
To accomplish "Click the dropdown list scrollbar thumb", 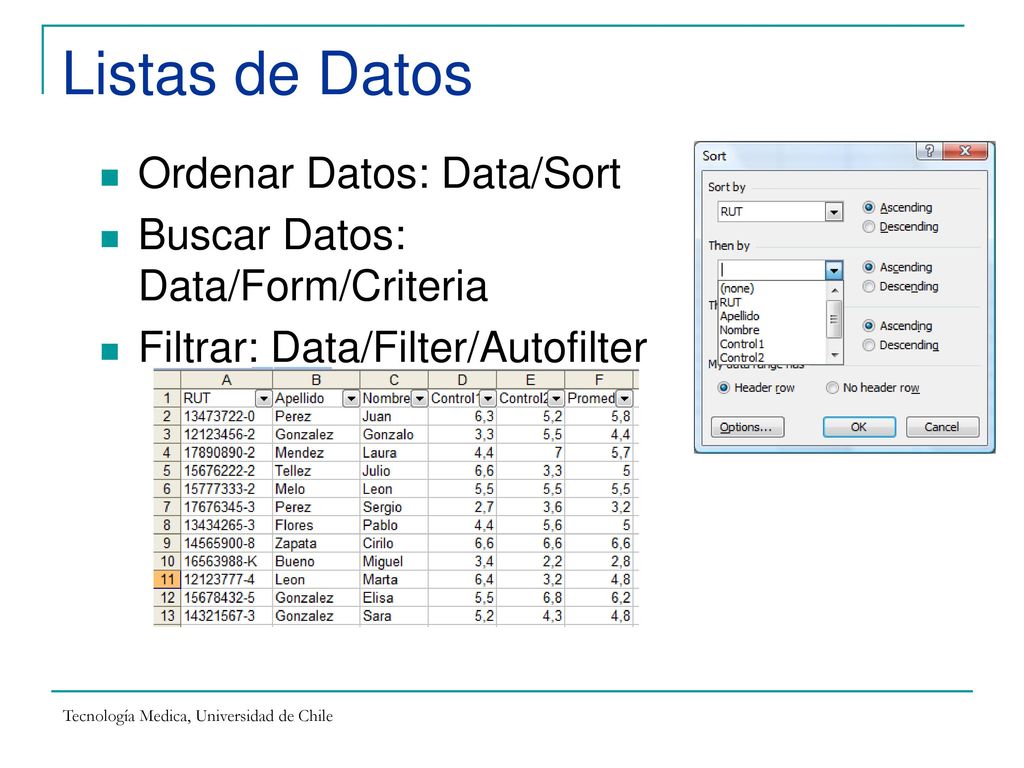I will pyautogui.click(x=834, y=319).
